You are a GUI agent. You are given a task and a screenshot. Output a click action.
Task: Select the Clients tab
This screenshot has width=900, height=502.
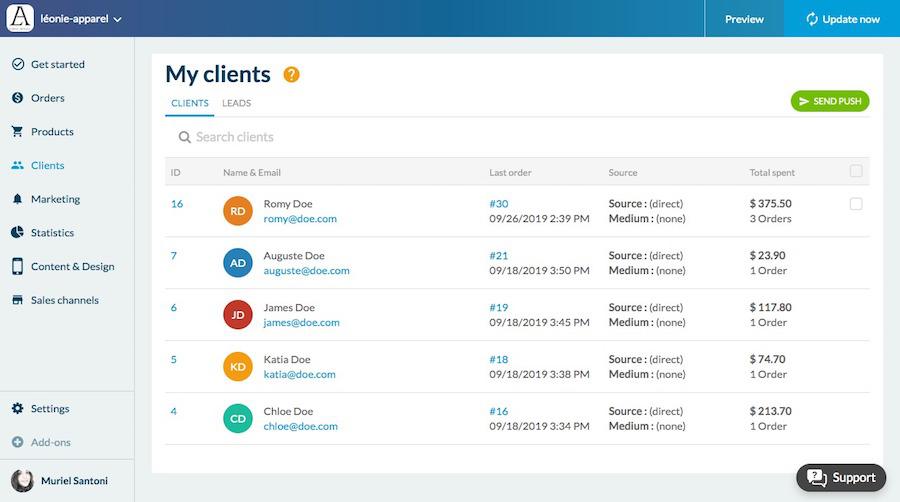[190, 103]
